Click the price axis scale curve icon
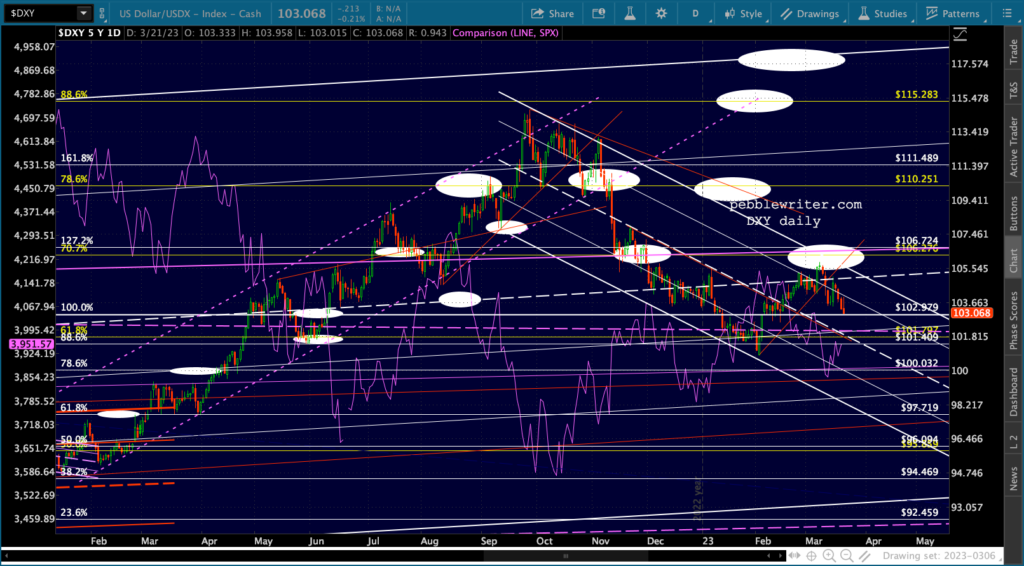The height and width of the screenshot is (566, 1024). coord(960,34)
